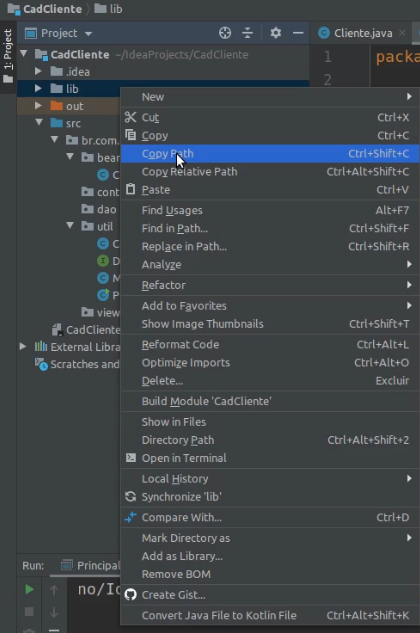420x633 pixels.
Task: Click Directory Path menu item
Action: pyautogui.click(x=270, y=440)
